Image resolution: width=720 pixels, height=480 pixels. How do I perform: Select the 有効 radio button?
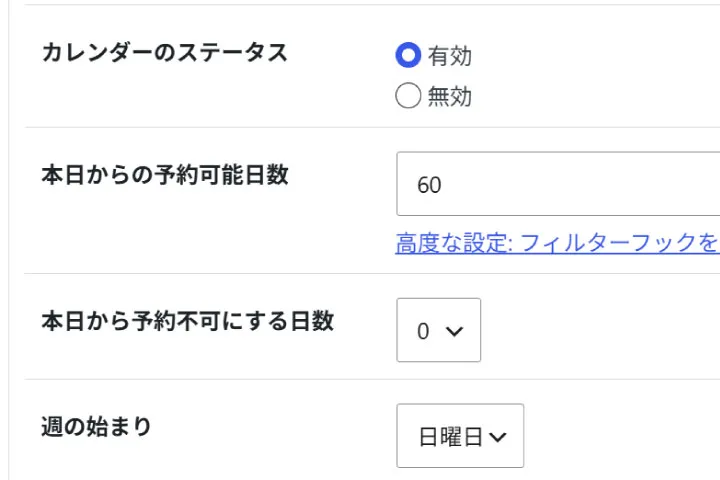408,55
